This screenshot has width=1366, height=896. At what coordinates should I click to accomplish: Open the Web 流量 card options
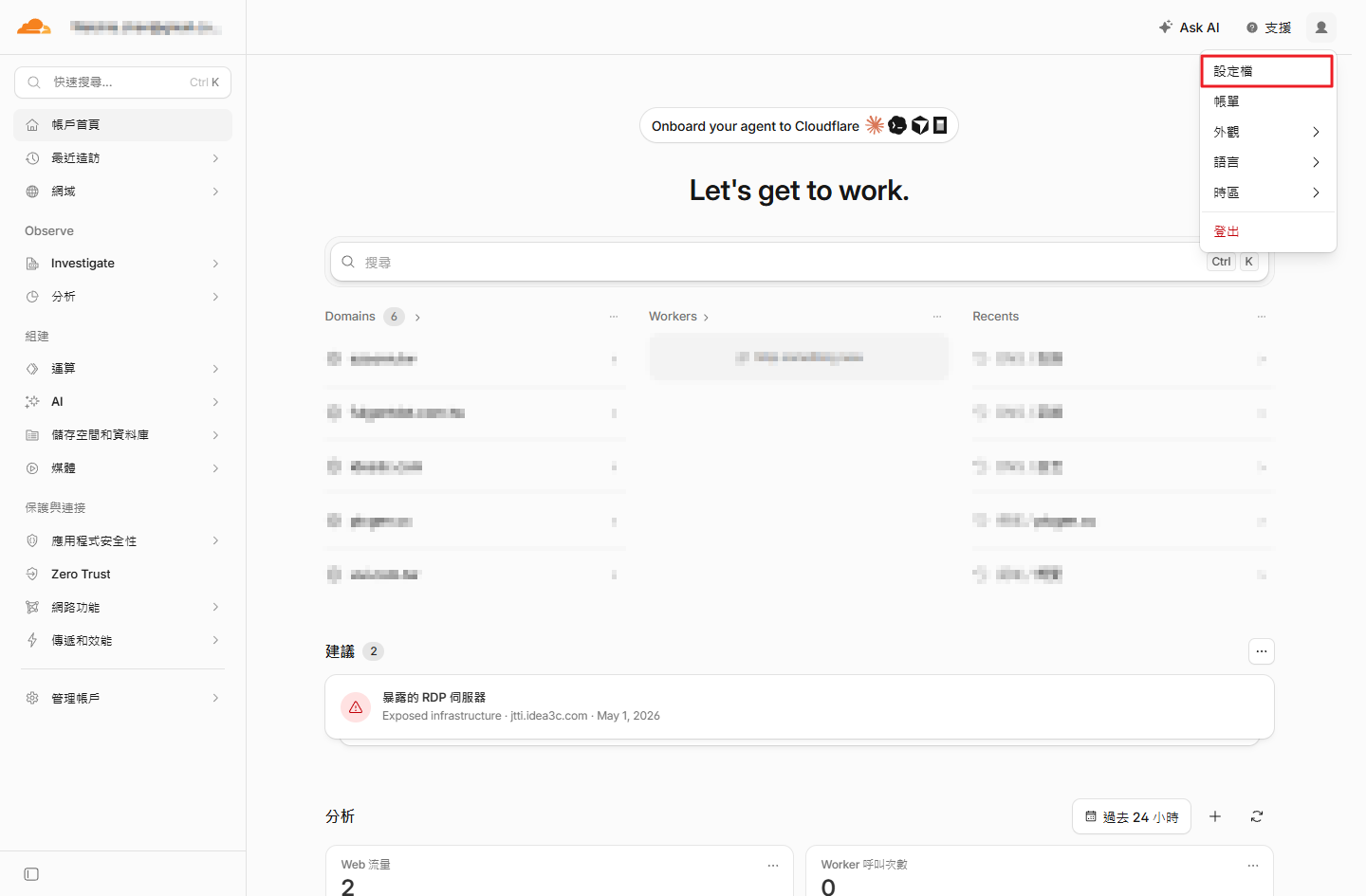pyautogui.click(x=773, y=866)
